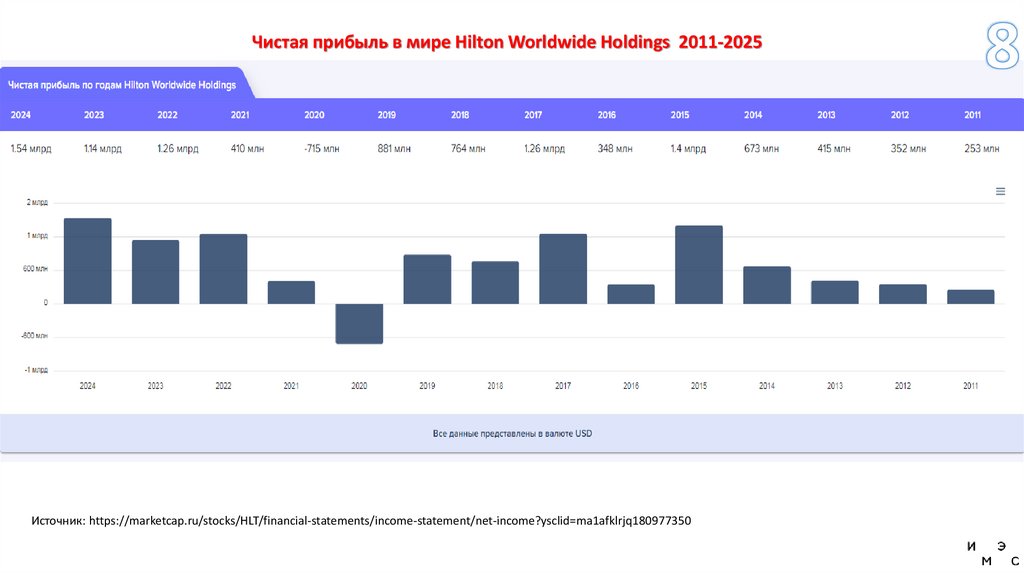This screenshot has height=574, width=1024.
Task: Select the value '253 млн'
Action: pos(982,149)
